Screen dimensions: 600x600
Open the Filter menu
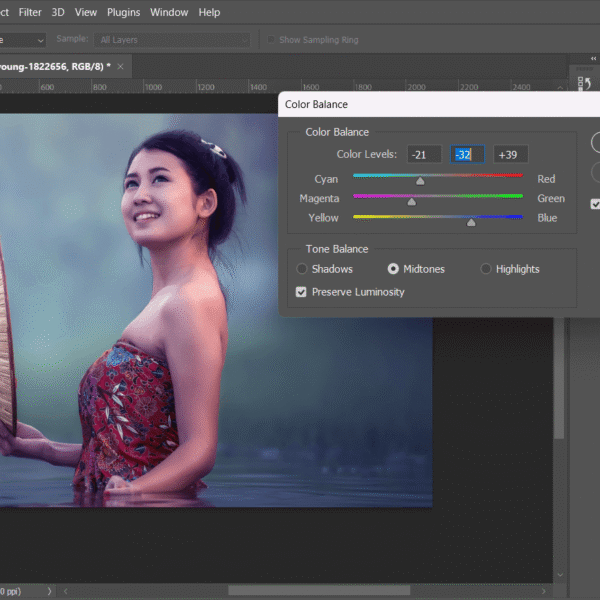[30, 12]
